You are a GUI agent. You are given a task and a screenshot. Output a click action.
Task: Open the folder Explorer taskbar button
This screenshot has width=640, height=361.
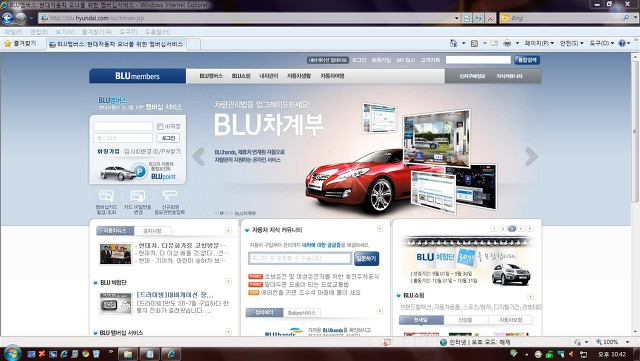pyautogui.click(x=128, y=354)
